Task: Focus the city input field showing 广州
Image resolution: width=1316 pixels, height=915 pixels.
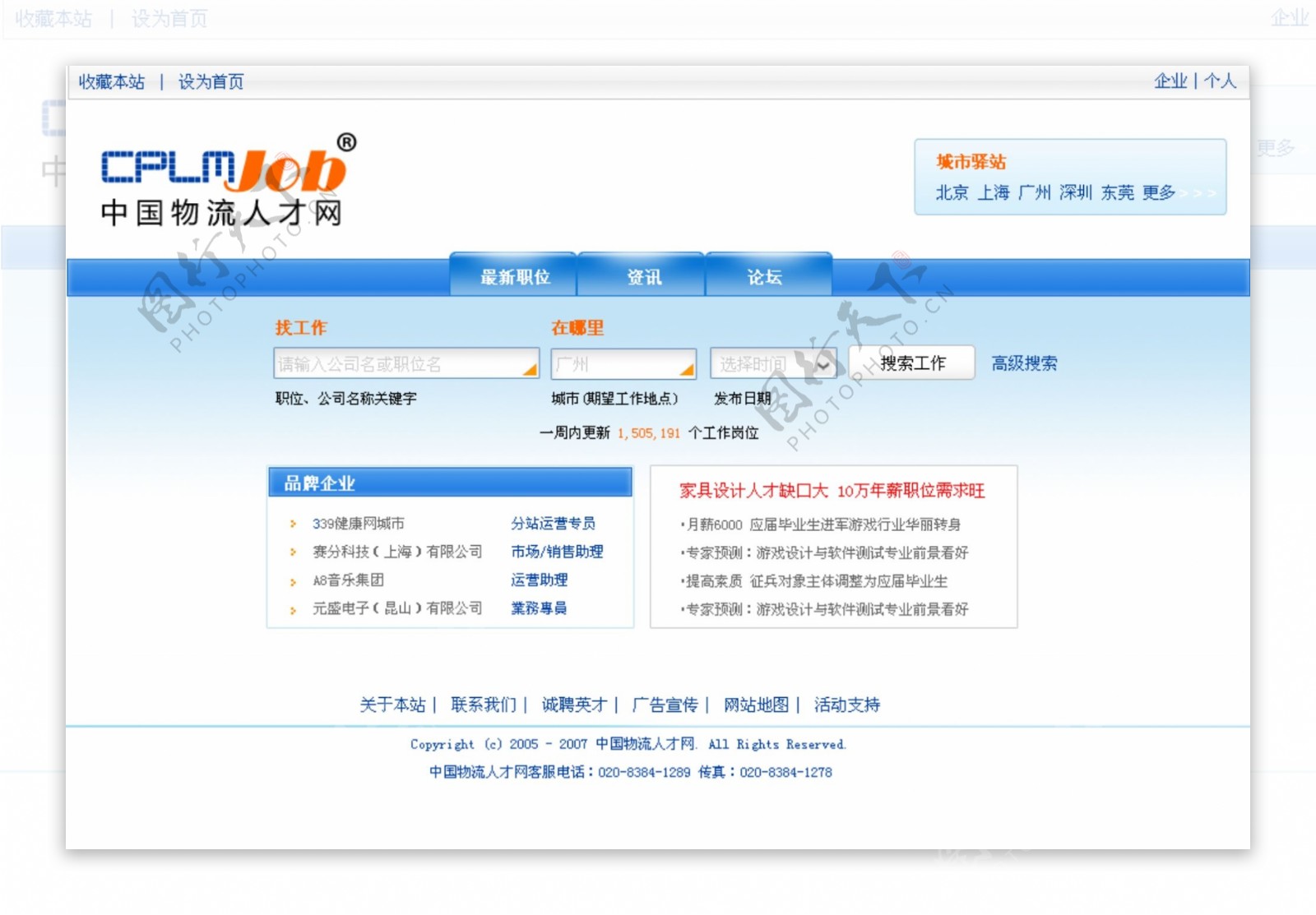Action: (x=623, y=363)
